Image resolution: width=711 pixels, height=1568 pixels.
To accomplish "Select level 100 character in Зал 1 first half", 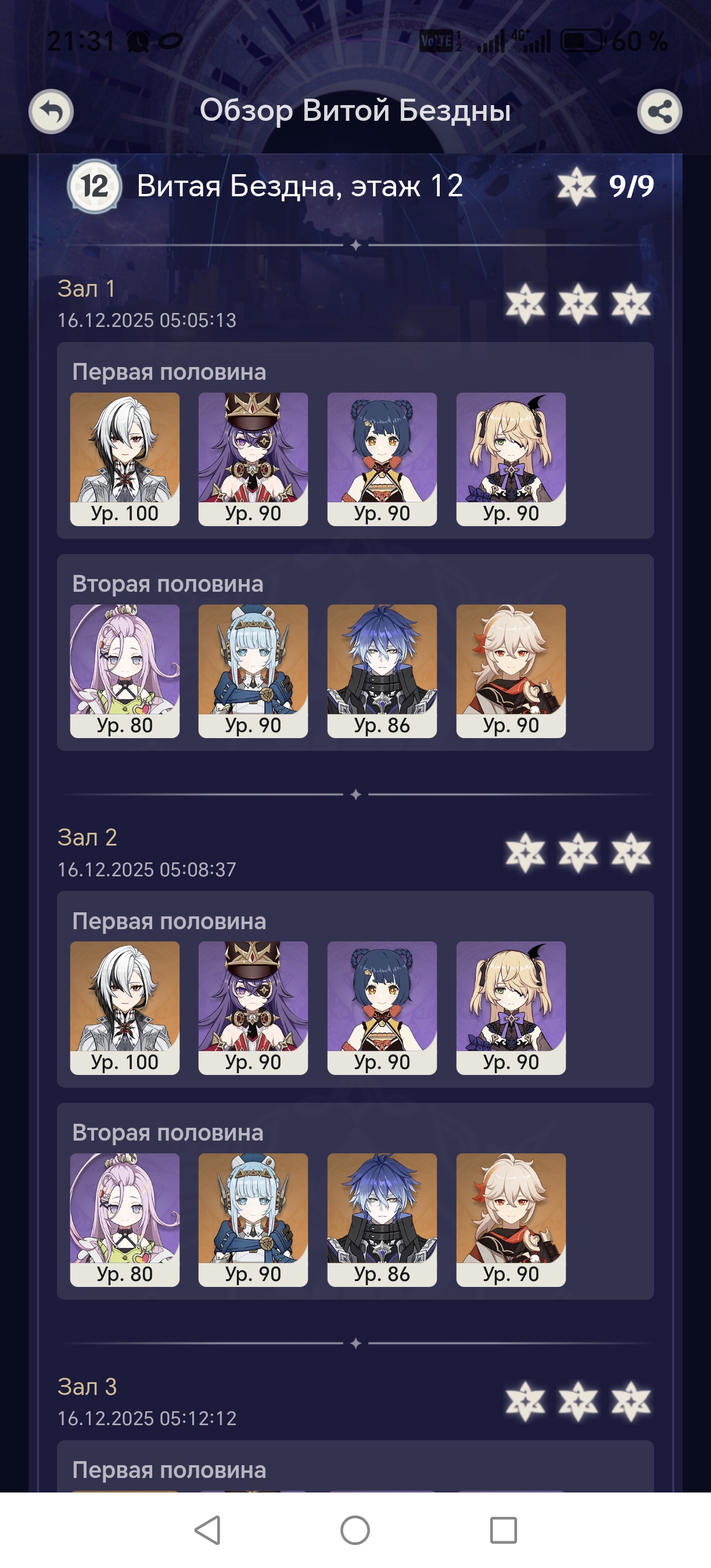I will pyautogui.click(x=125, y=459).
